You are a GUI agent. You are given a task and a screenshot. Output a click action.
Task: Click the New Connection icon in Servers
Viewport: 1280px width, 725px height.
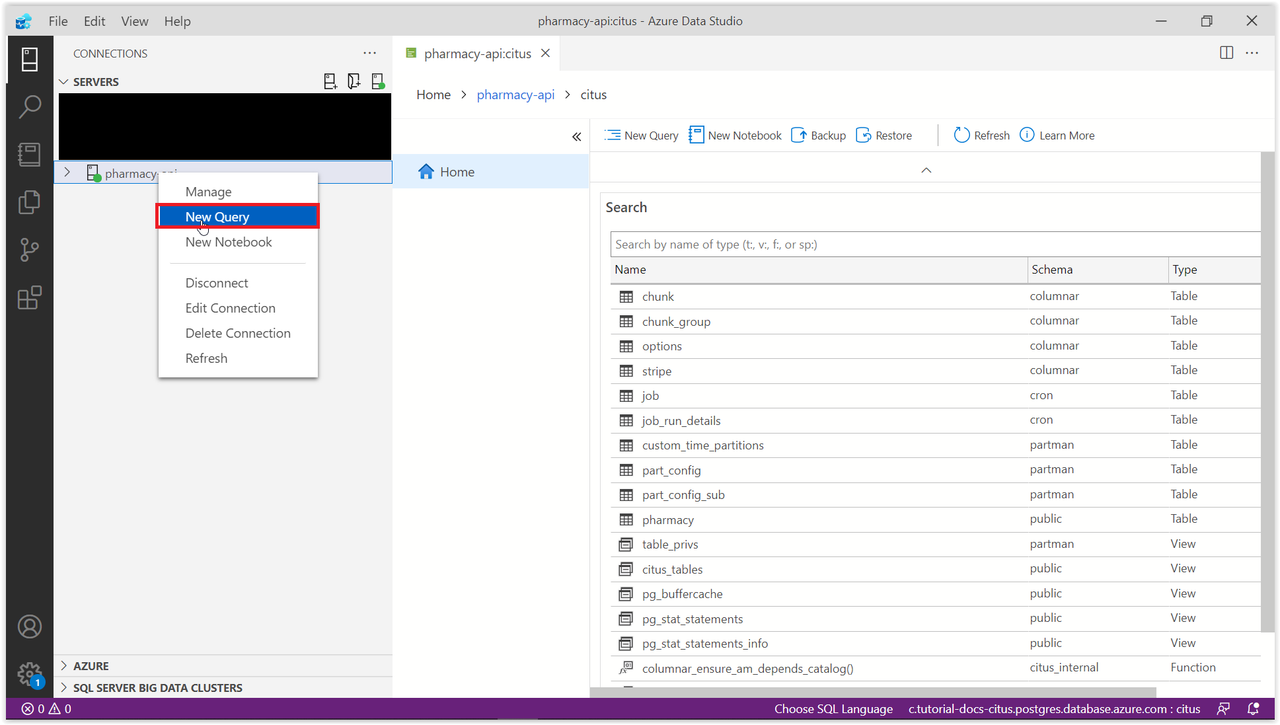[x=331, y=82]
